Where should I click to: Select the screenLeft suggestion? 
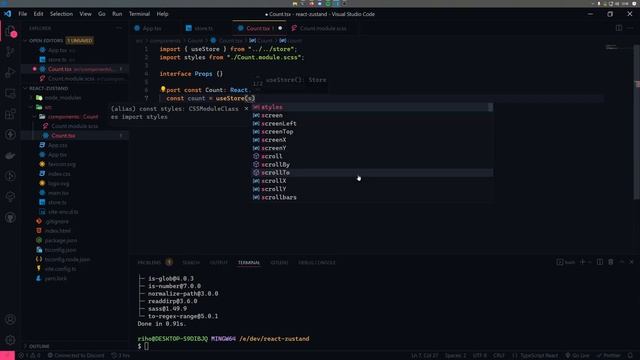click(372, 123)
